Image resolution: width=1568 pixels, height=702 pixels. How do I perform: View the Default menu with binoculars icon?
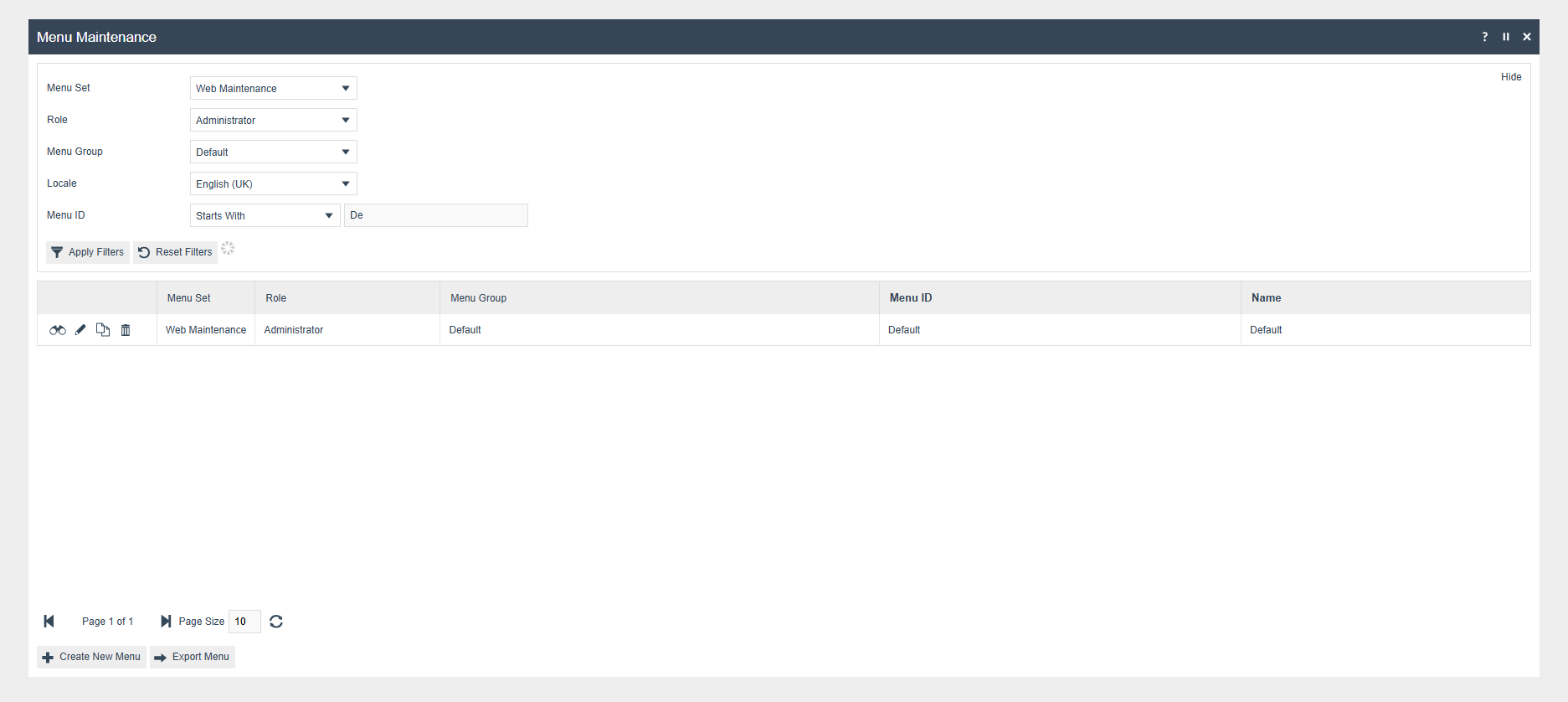point(57,330)
